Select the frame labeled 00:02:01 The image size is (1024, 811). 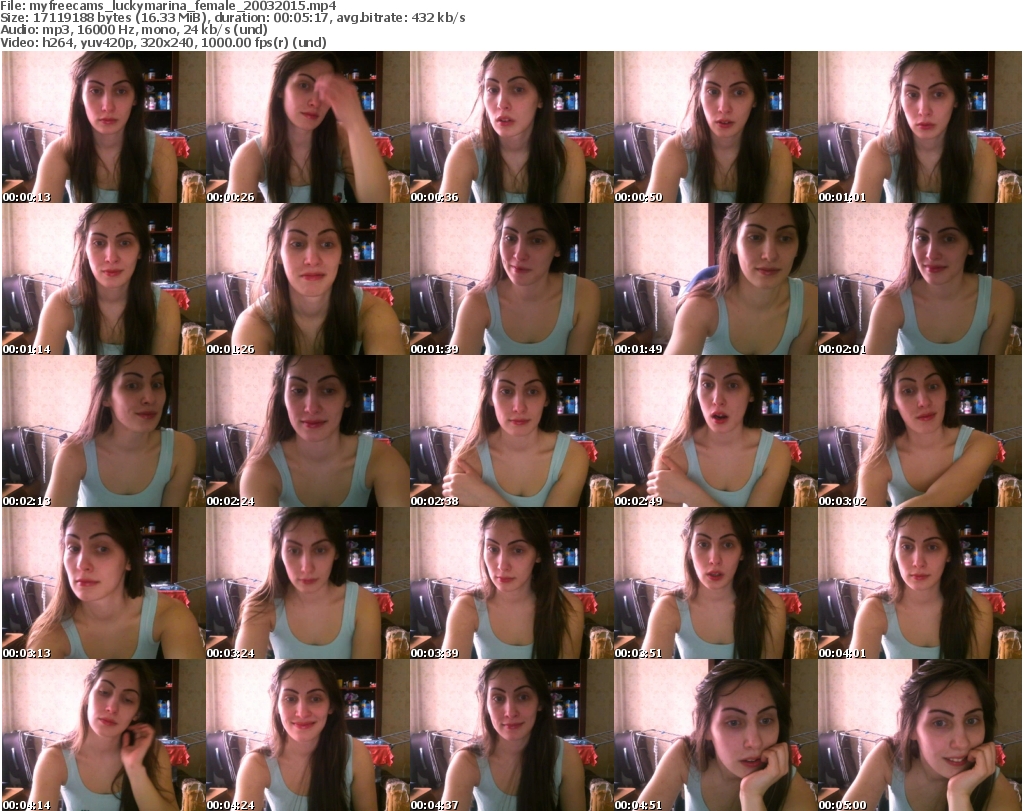pyautogui.click(x=920, y=279)
